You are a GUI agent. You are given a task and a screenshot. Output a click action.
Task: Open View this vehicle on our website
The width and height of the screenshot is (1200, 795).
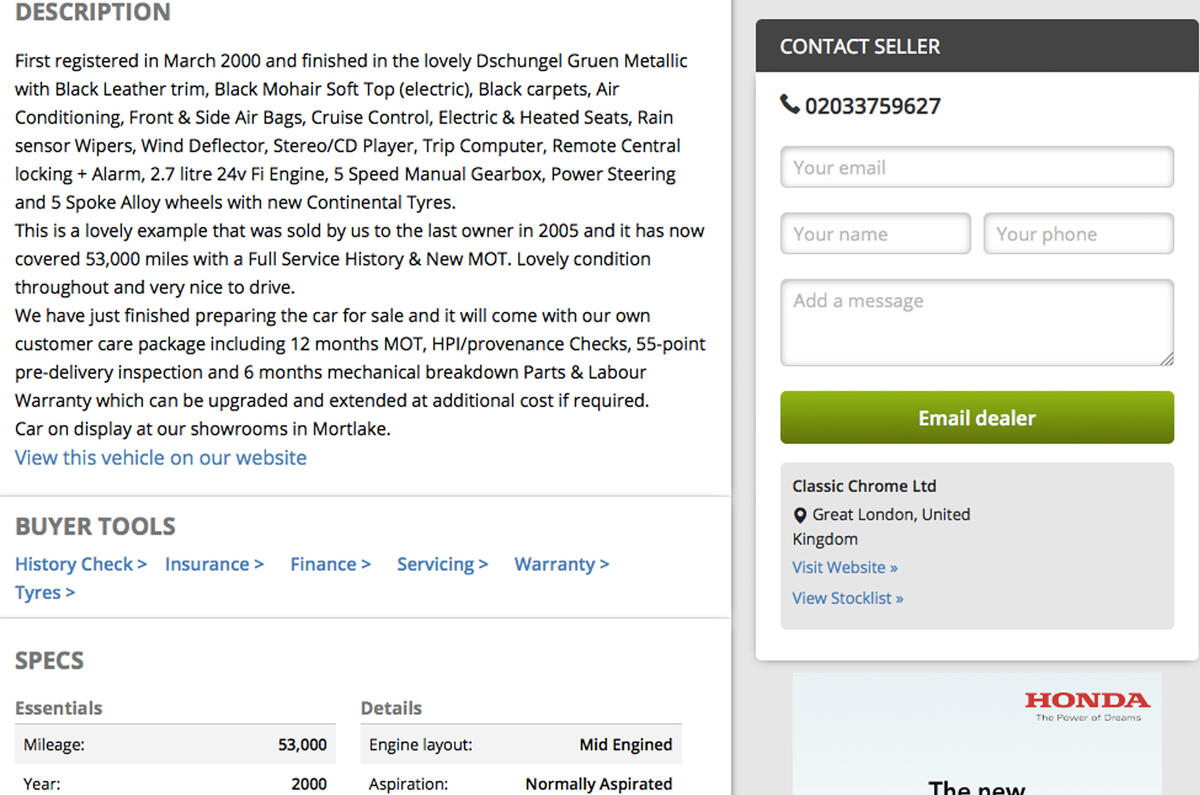click(x=160, y=458)
